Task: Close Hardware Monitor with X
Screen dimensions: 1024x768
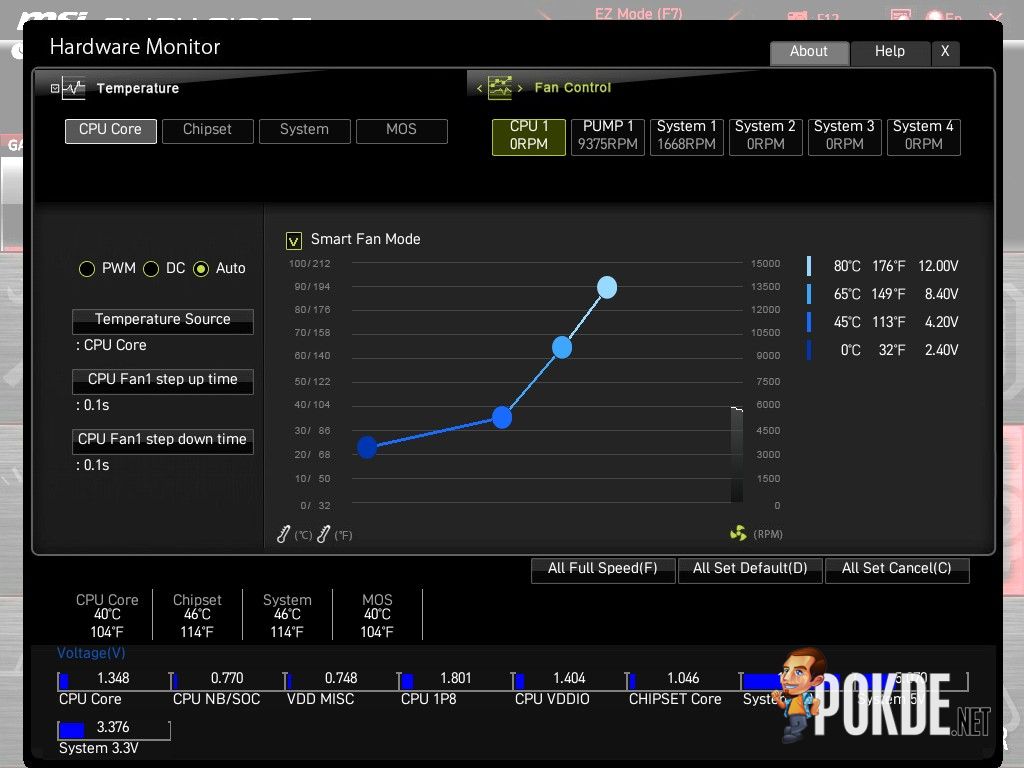Action: [x=945, y=52]
